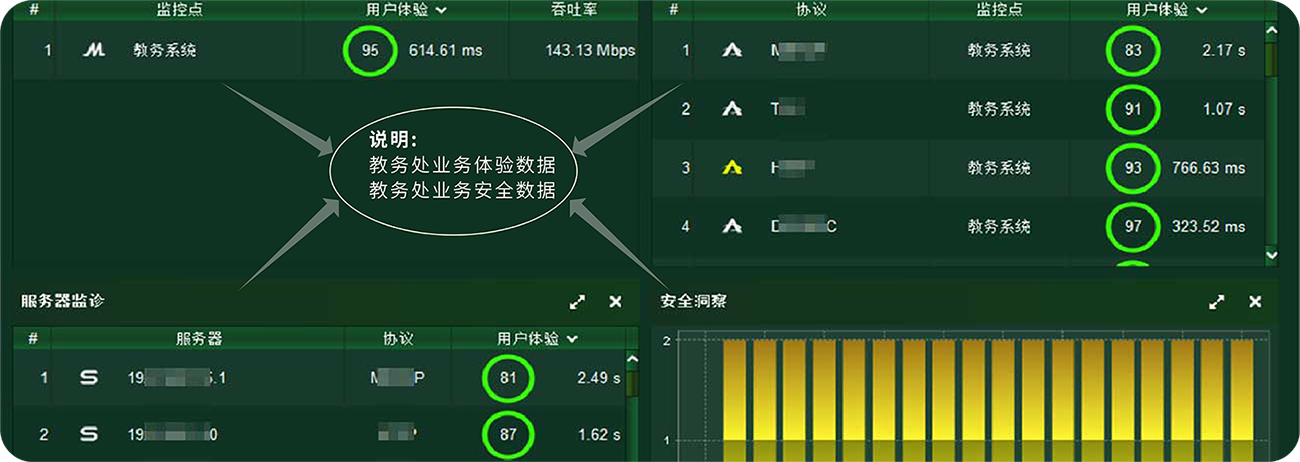Click the user experience score 95
Viewport: 1300px width, 462px height.
click(370, 50)
